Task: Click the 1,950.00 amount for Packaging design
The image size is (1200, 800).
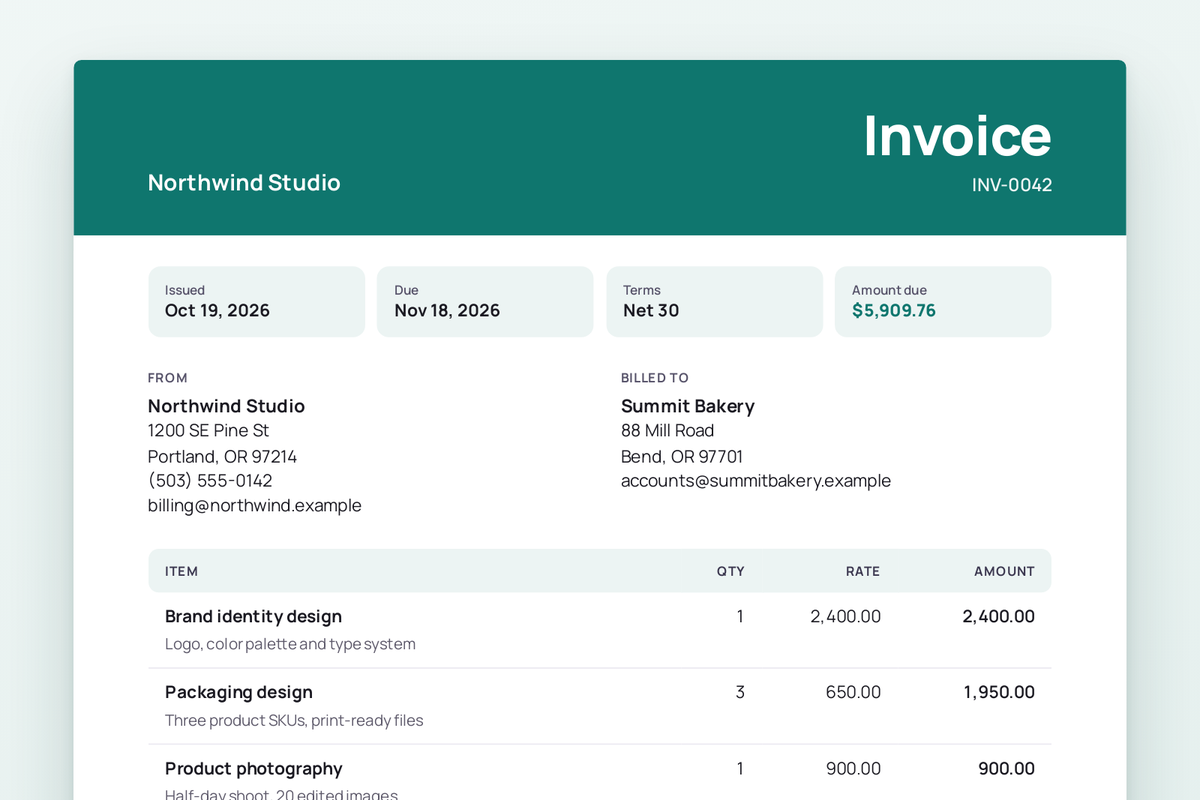Action: [x=1000, y=692]
